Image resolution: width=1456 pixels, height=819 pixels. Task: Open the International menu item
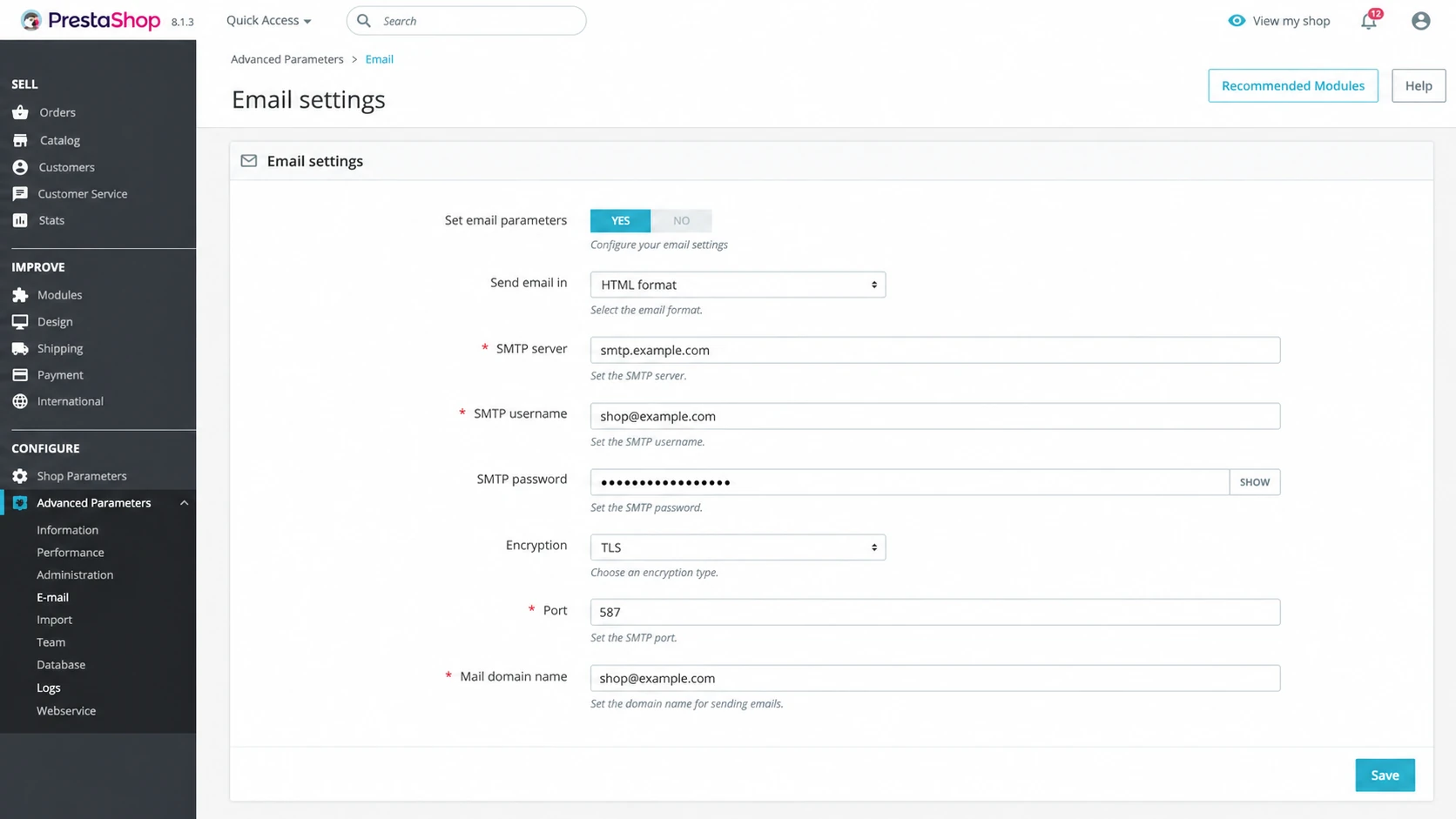(x=70, y=401)
